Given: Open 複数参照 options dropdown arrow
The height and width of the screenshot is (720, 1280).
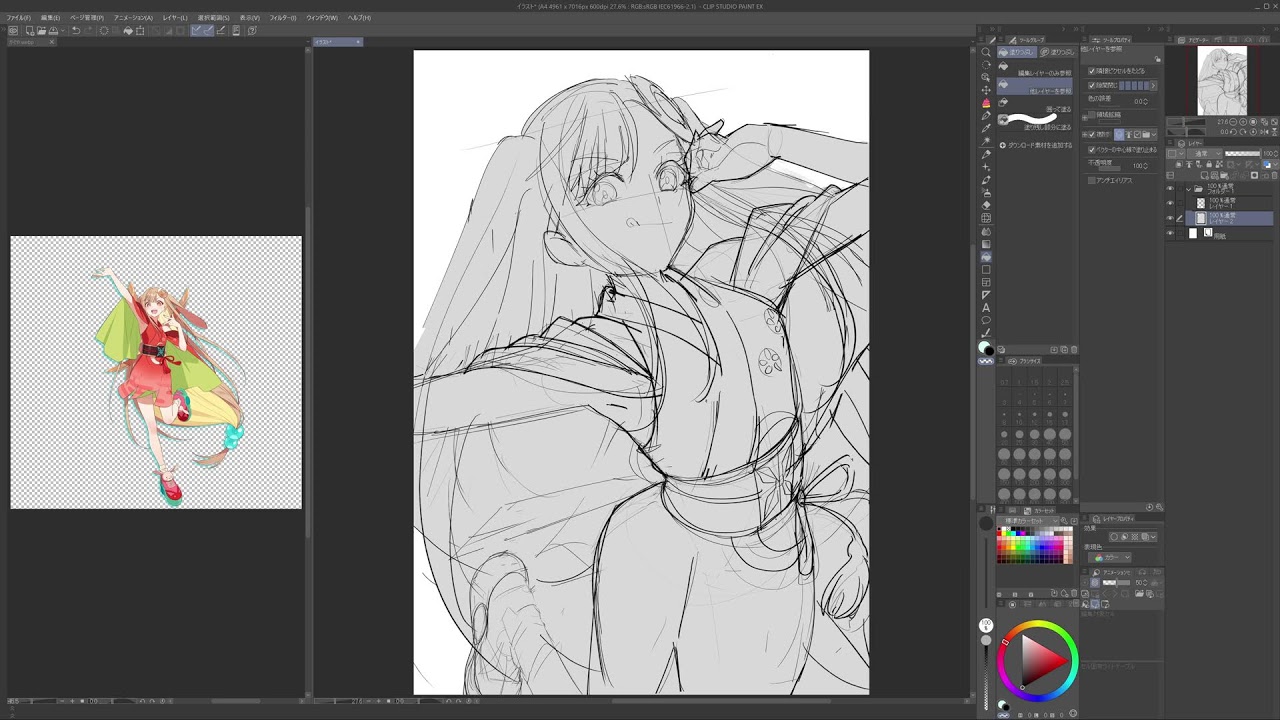Looking at the screenshot, I should (1154, 135).
